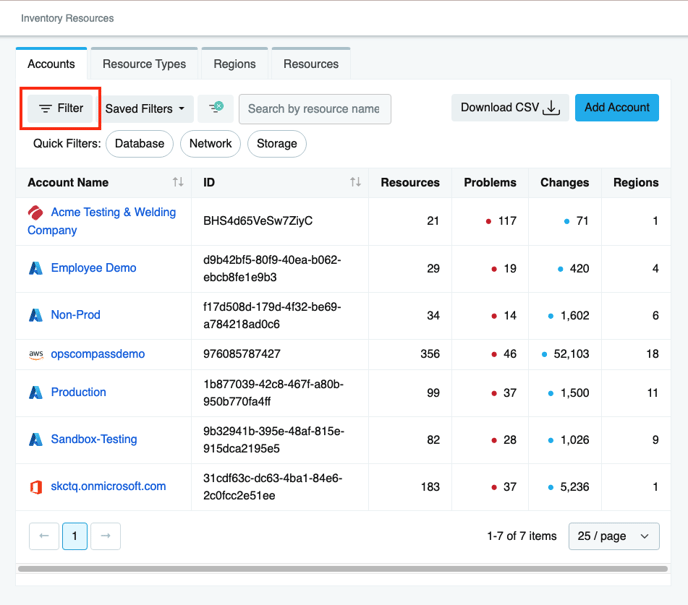This screenshot has height=605, width=688.
Task: Toggle the Database quick filter
Action: pyautogui.click(x=140, y=143)
